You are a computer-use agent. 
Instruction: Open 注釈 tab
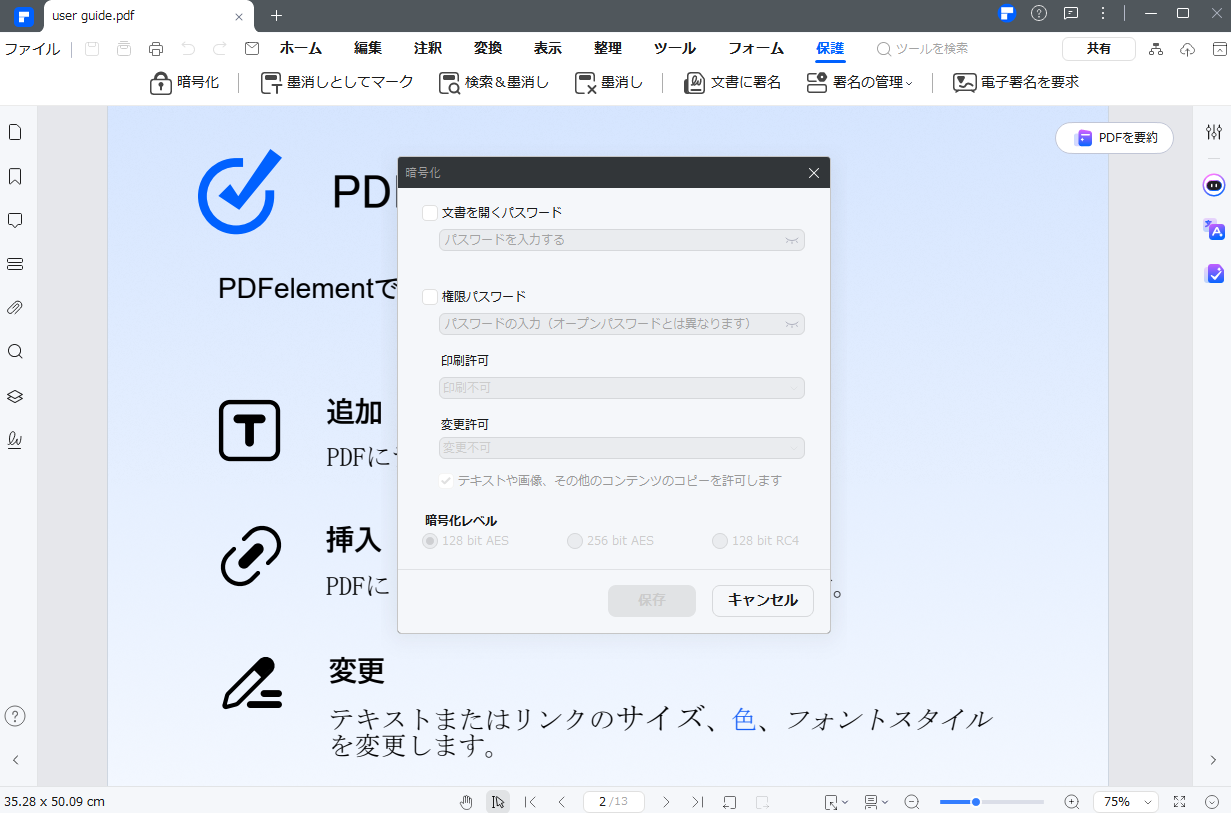pyautogui.click(x=428, y=49)
